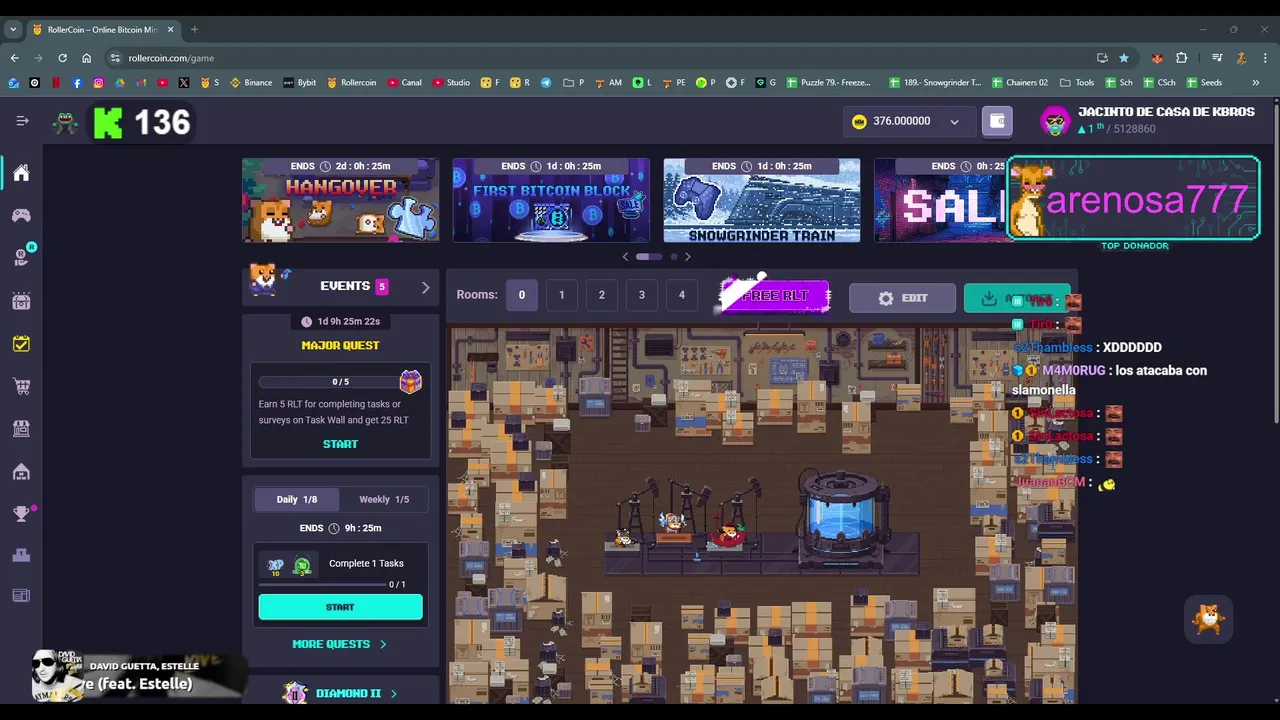The image size is (1280, 720).
Task: Bookmark this page with star icon
Action: tap(1124, 58)
